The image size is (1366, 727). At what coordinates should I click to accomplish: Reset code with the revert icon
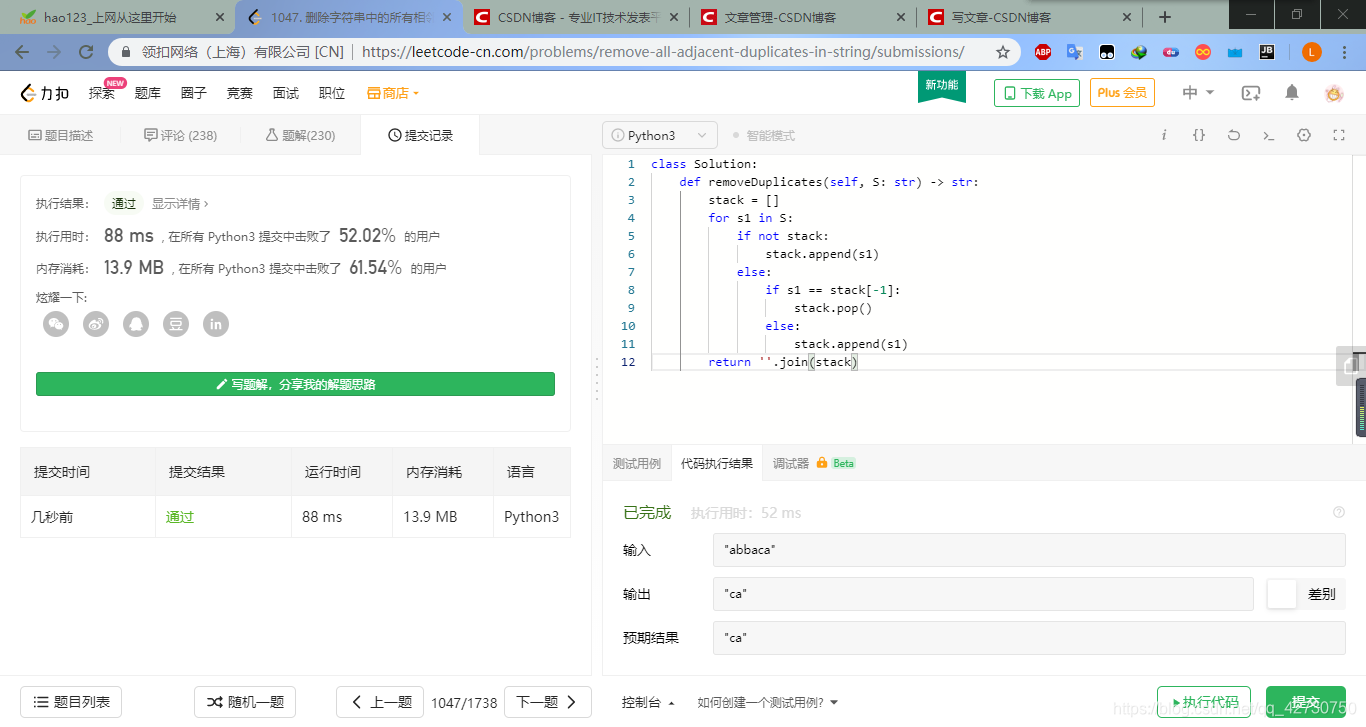[x=1234, y=135]
